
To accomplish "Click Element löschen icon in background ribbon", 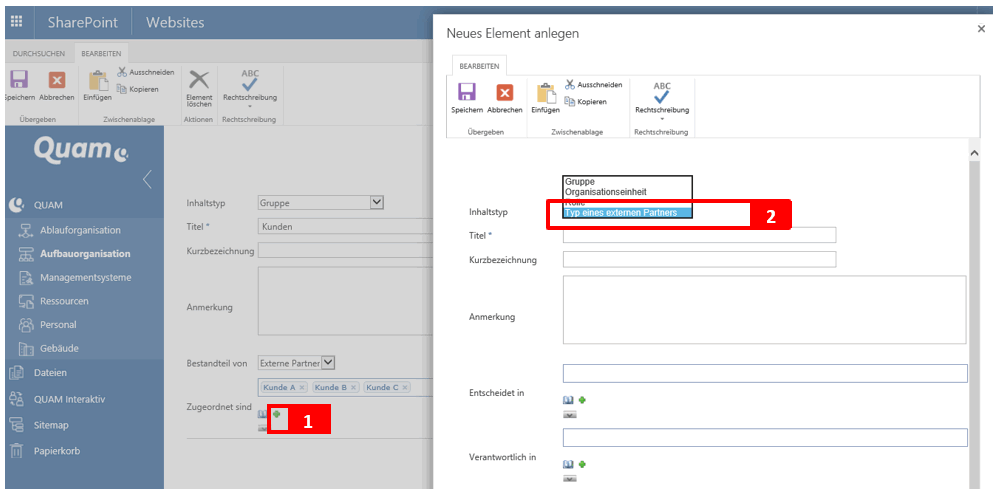I will tap(199, 80).
